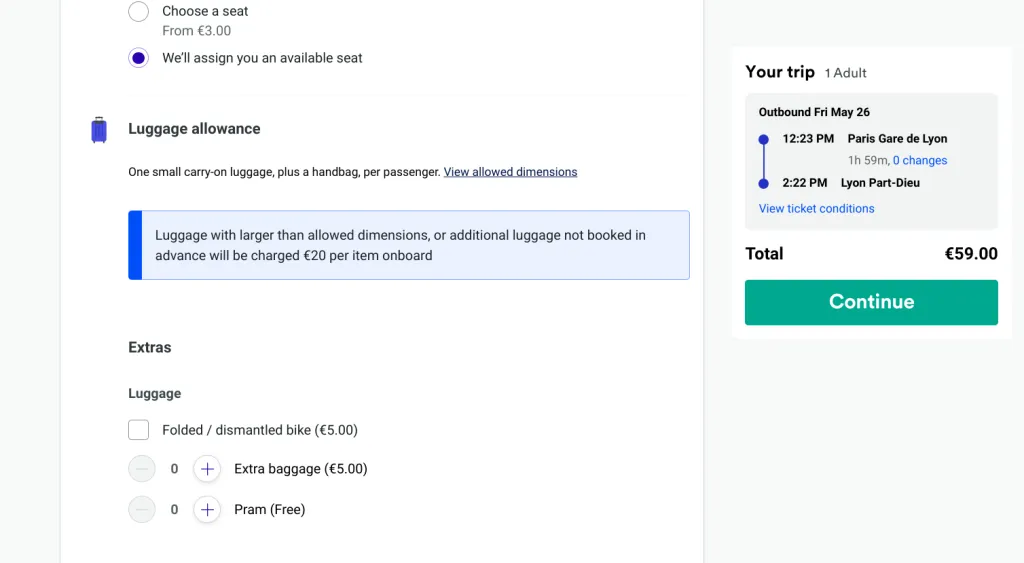The height and width of the screenshot is (563, 1024).
Task: Open the 0 changes journey details
Action: pyautogui.click(x=920, y=160)
